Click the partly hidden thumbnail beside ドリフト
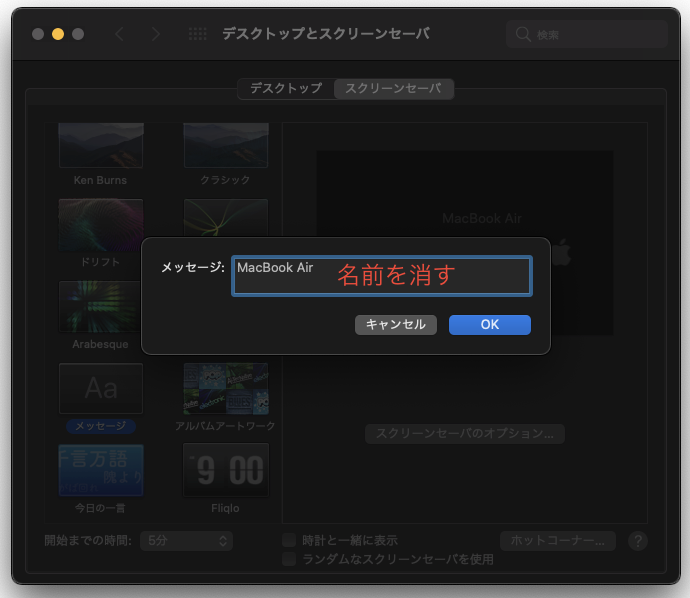The width and height of the screenshot is (690, 598). (226, 218)
